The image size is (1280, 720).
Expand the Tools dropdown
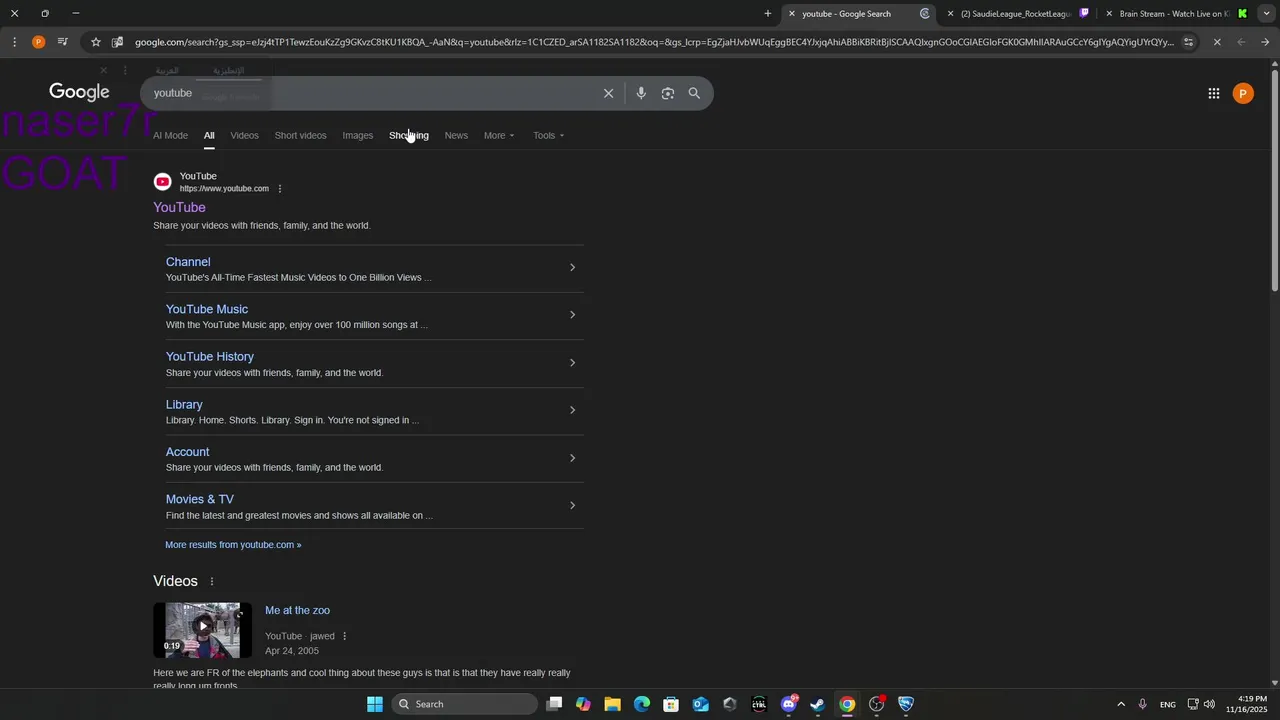pyautogui.click(x=548, y=135)
